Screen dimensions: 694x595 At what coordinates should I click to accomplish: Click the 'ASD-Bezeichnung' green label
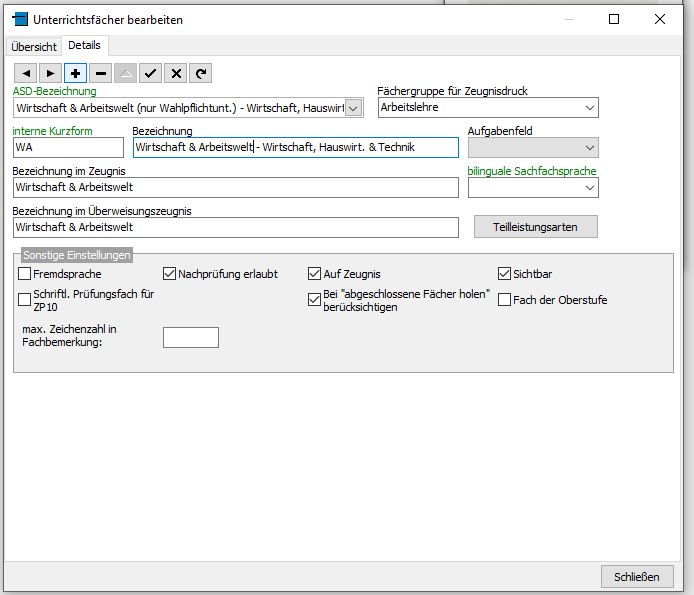pos(54,91)
